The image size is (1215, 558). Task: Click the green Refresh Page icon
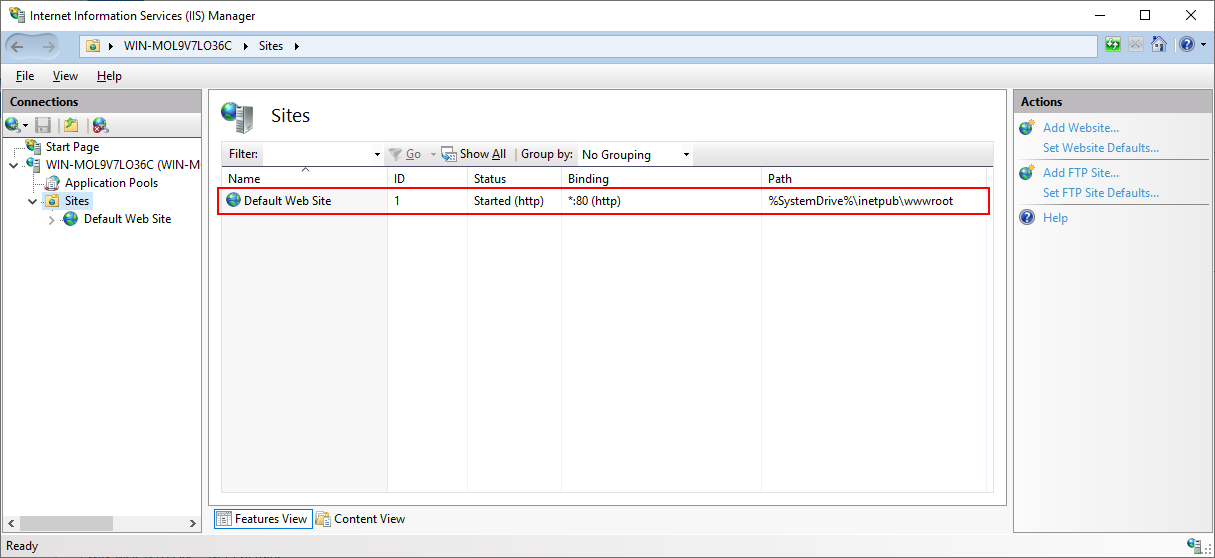point(1113,45)
